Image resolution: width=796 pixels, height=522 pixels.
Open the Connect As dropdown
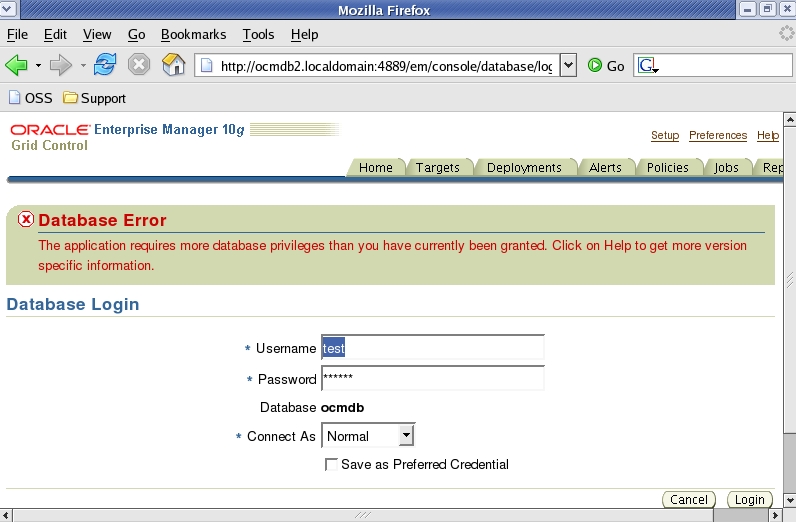[x=368, y=436]
